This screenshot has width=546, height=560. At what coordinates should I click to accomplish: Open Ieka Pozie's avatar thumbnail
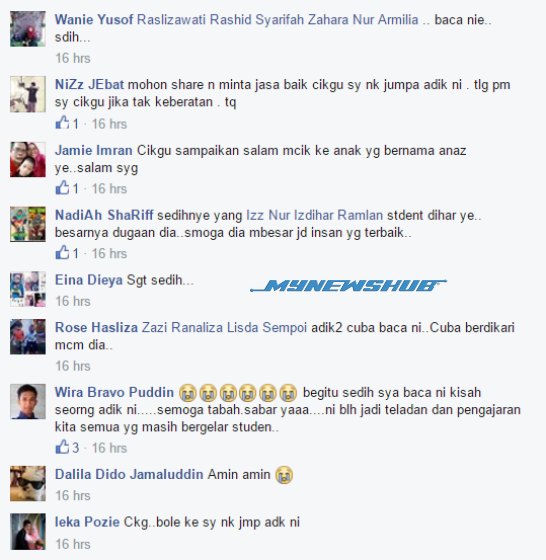click(28, 531)
